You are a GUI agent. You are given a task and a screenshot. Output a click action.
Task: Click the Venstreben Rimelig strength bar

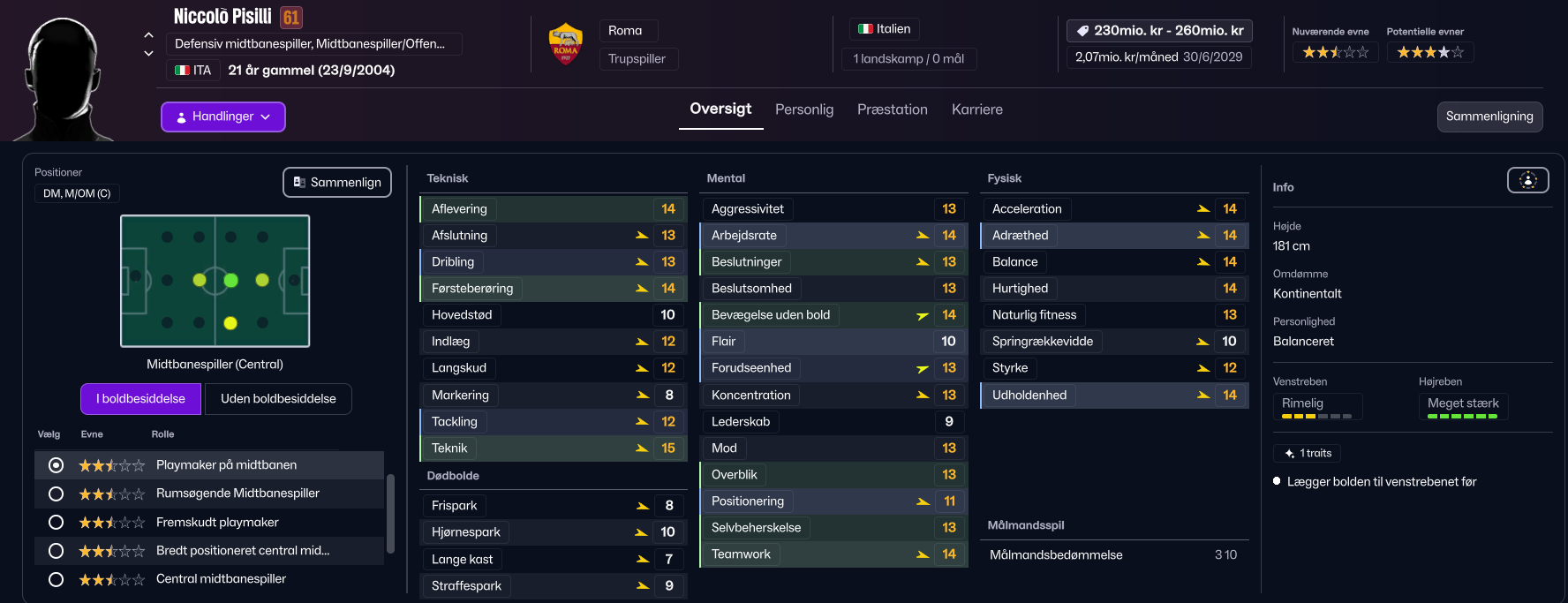(x=1315, y=416)
